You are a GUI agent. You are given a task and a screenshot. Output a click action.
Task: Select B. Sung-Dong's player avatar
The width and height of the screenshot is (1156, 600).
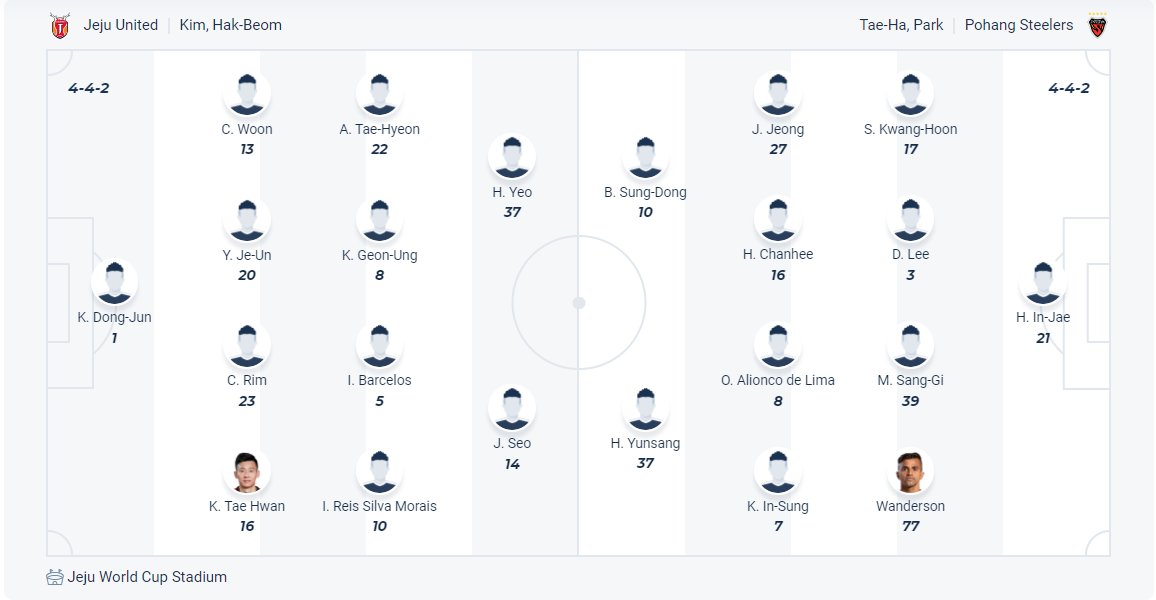point(645,158)
